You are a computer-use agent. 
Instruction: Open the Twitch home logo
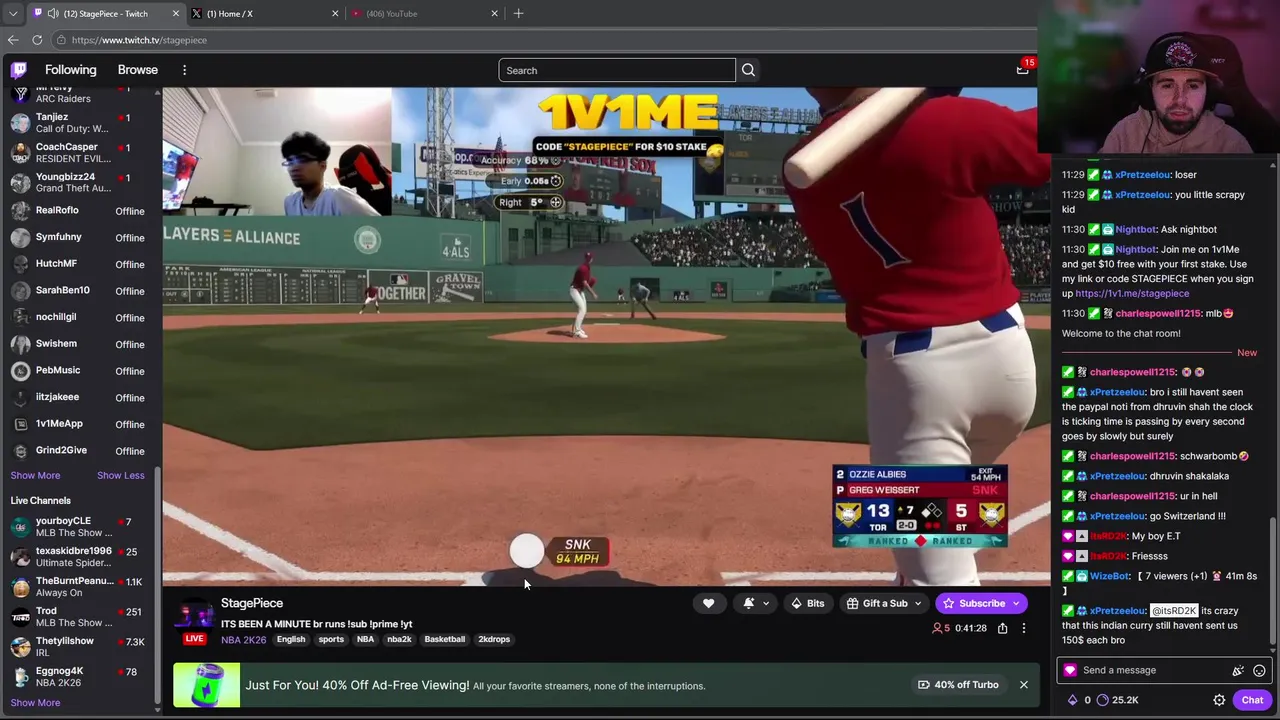click(19, 70)
